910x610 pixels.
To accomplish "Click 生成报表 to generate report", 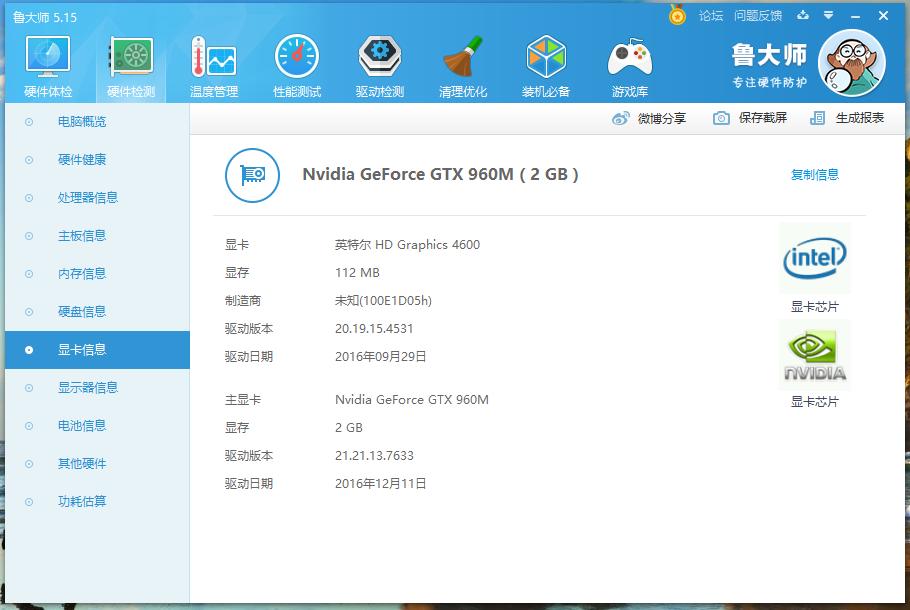I will click(x=848, y=118).
